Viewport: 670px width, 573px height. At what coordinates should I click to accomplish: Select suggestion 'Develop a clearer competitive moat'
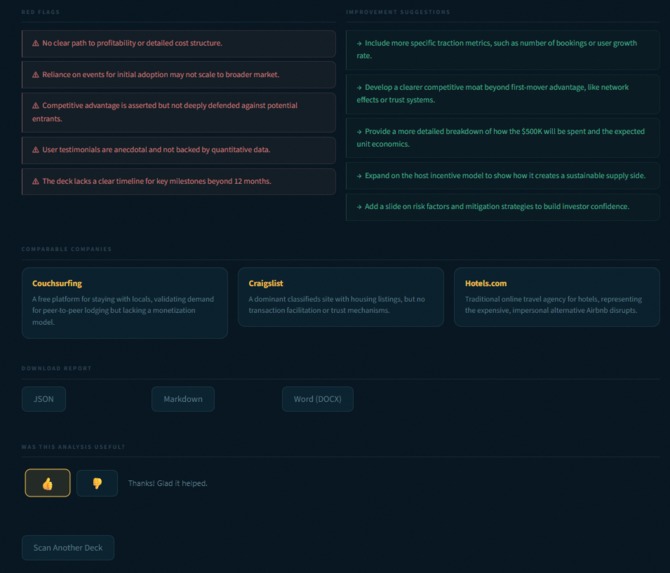click(493, 93)
